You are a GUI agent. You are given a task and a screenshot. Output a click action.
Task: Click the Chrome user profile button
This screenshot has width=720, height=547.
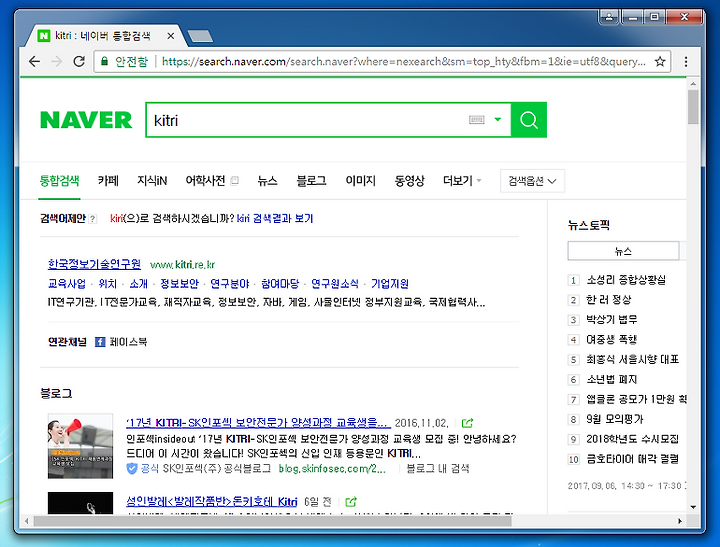(609, 17)
